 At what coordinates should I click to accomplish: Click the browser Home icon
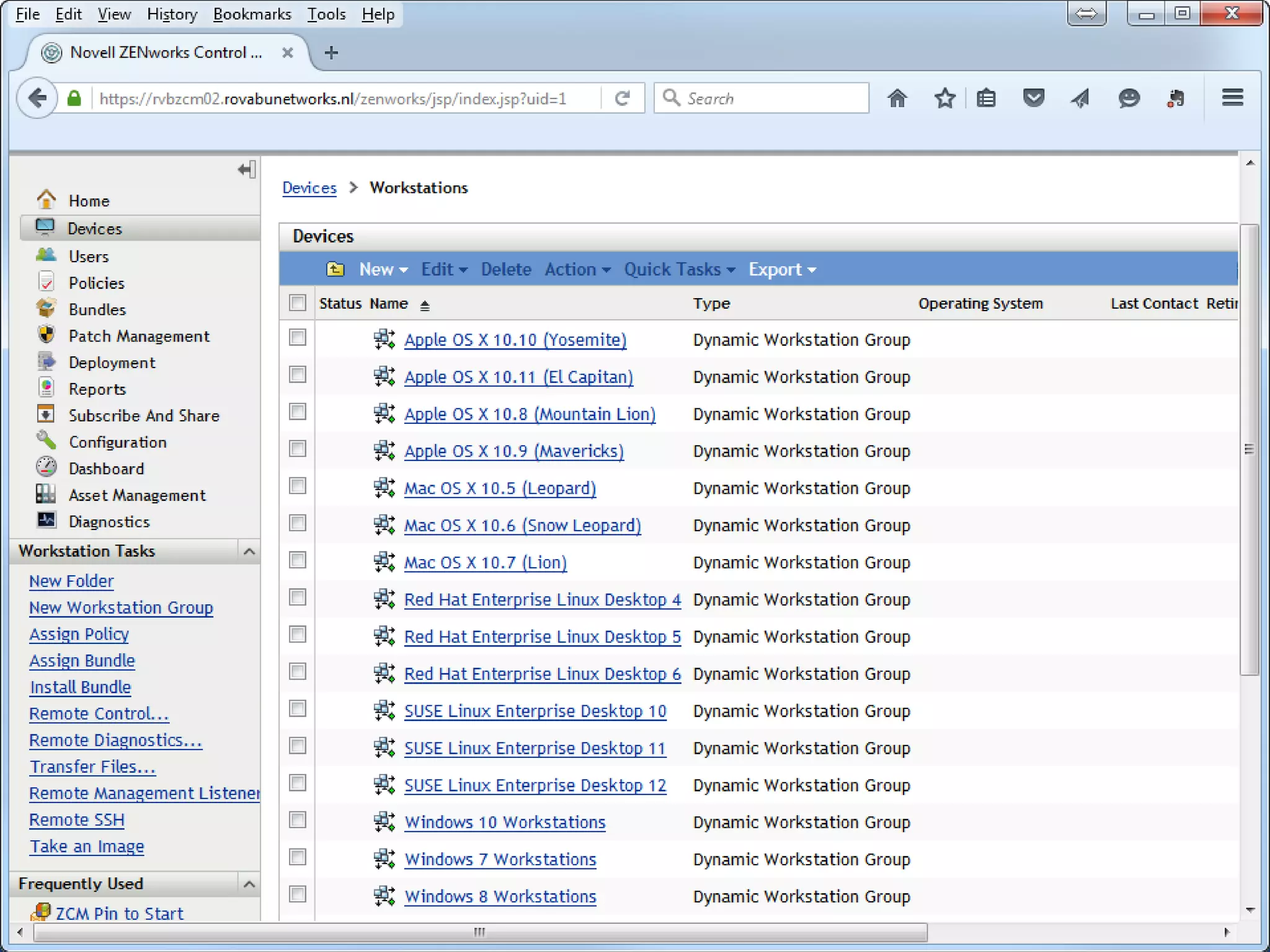[897, 98]
